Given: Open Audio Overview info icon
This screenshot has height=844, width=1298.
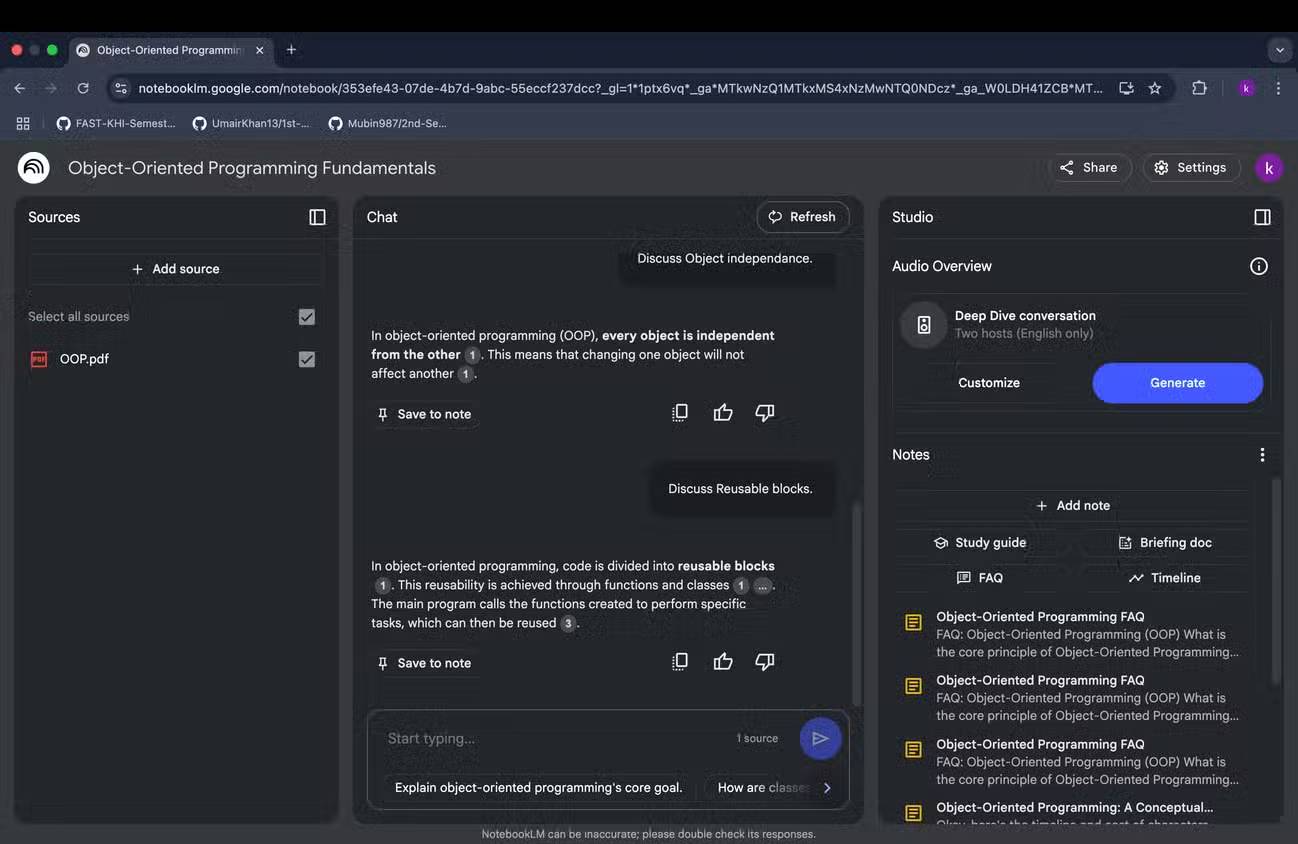Looking at the screenshot, I should (x=1259, y=266).
